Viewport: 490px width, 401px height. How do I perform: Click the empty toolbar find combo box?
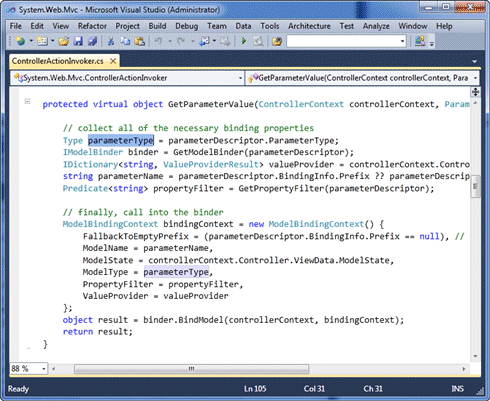coord(347,41)
